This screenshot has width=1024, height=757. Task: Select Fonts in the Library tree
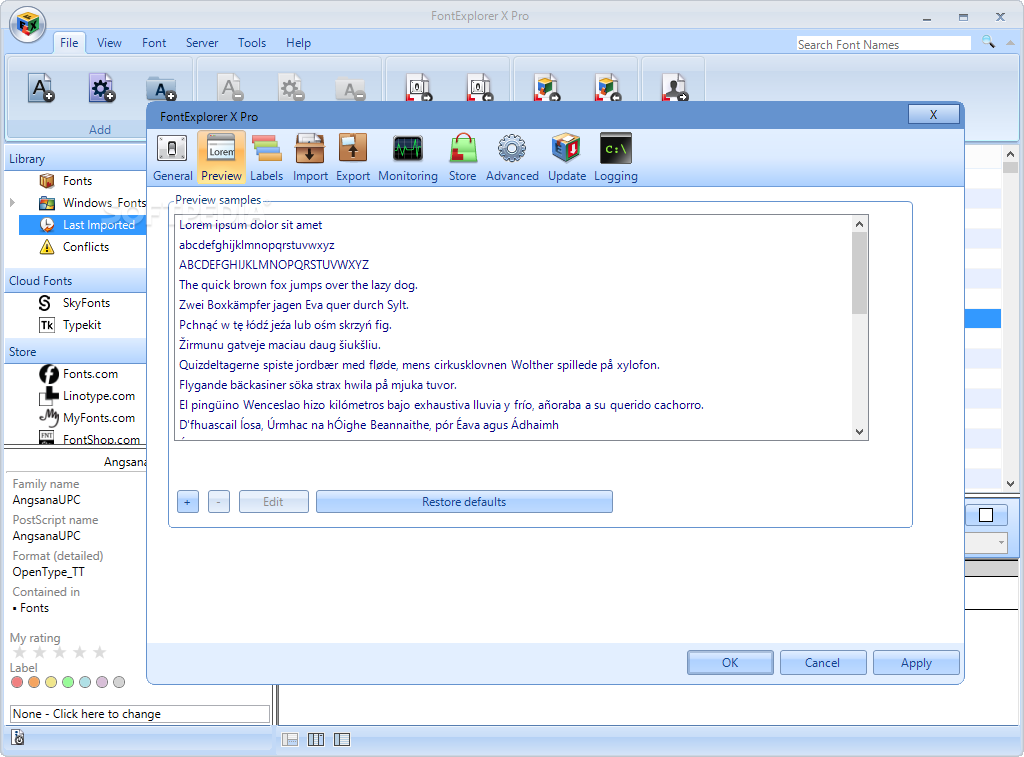pos(77,181)
